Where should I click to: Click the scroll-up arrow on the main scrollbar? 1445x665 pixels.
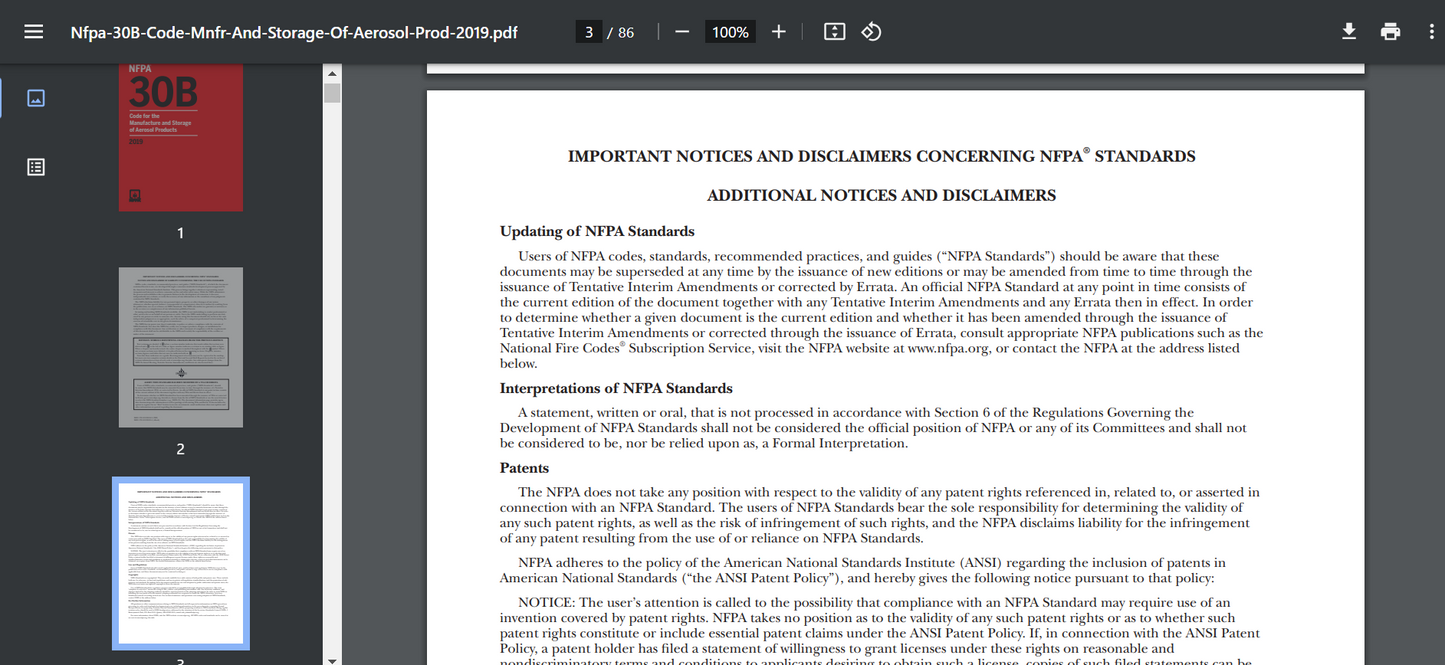[x=332, y=71]
